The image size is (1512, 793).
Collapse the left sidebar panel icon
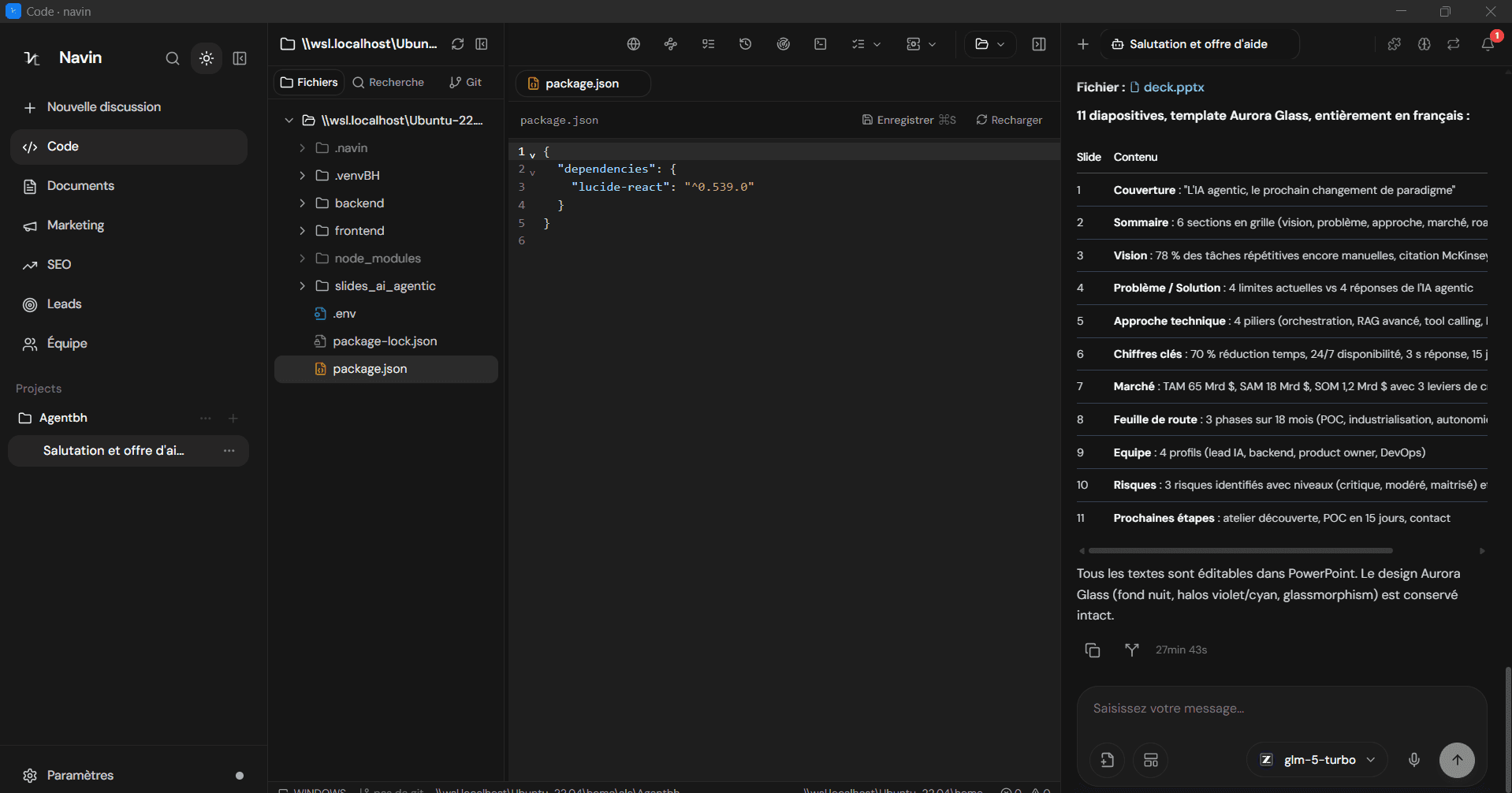(240, 58)
